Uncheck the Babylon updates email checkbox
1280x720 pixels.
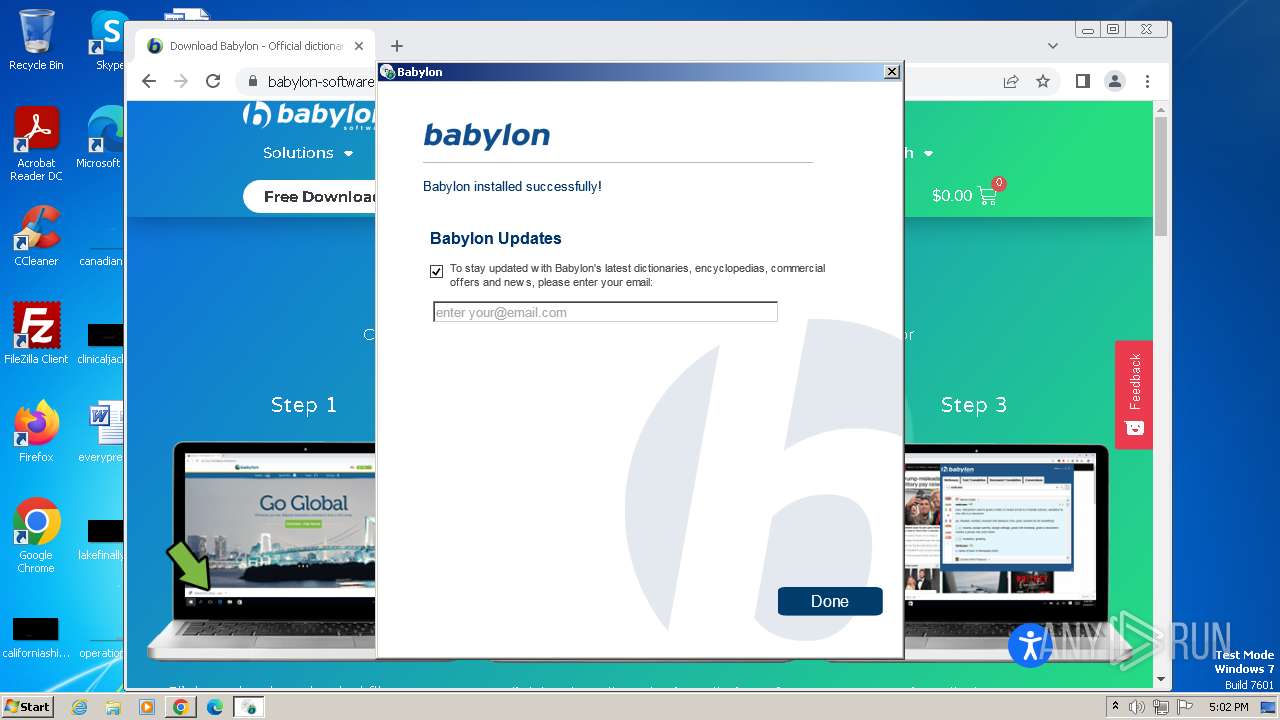point(436,271)
